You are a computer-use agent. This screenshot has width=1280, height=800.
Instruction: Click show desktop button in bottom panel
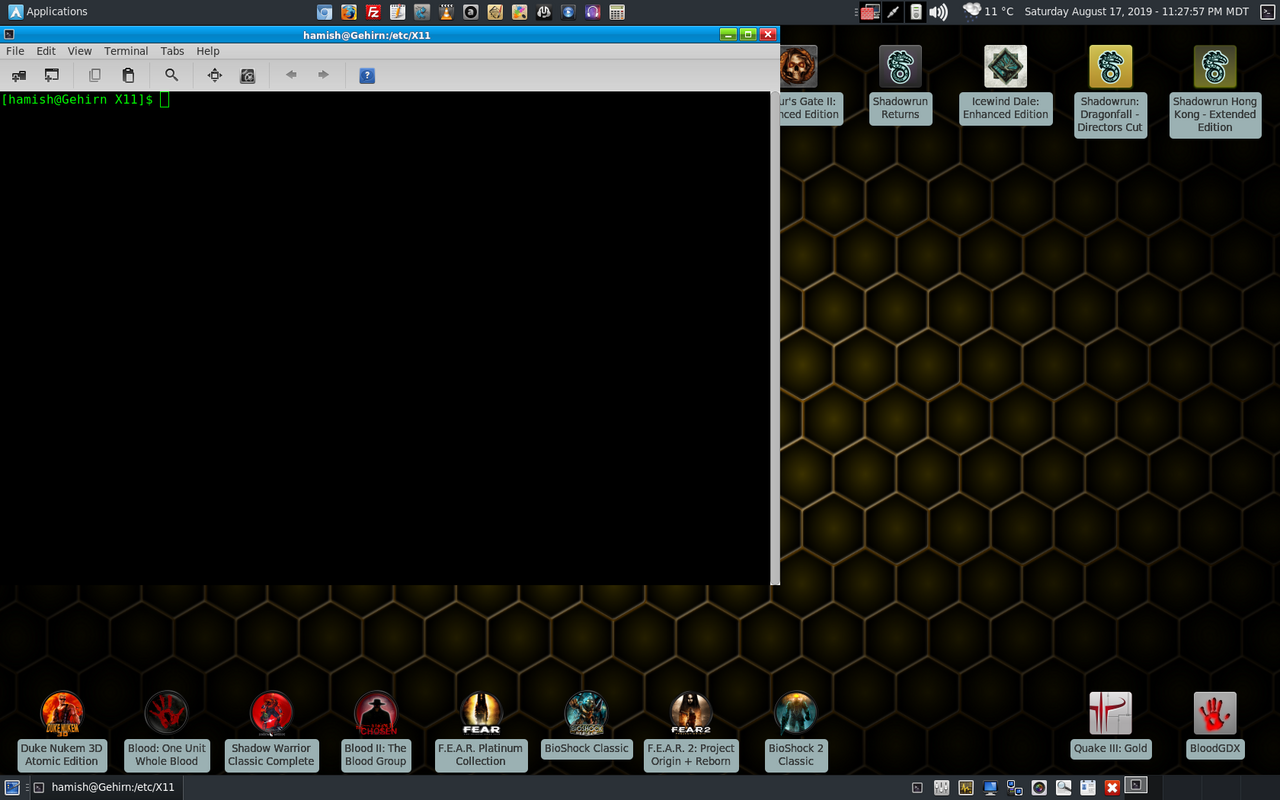click(x=12, y=788)
